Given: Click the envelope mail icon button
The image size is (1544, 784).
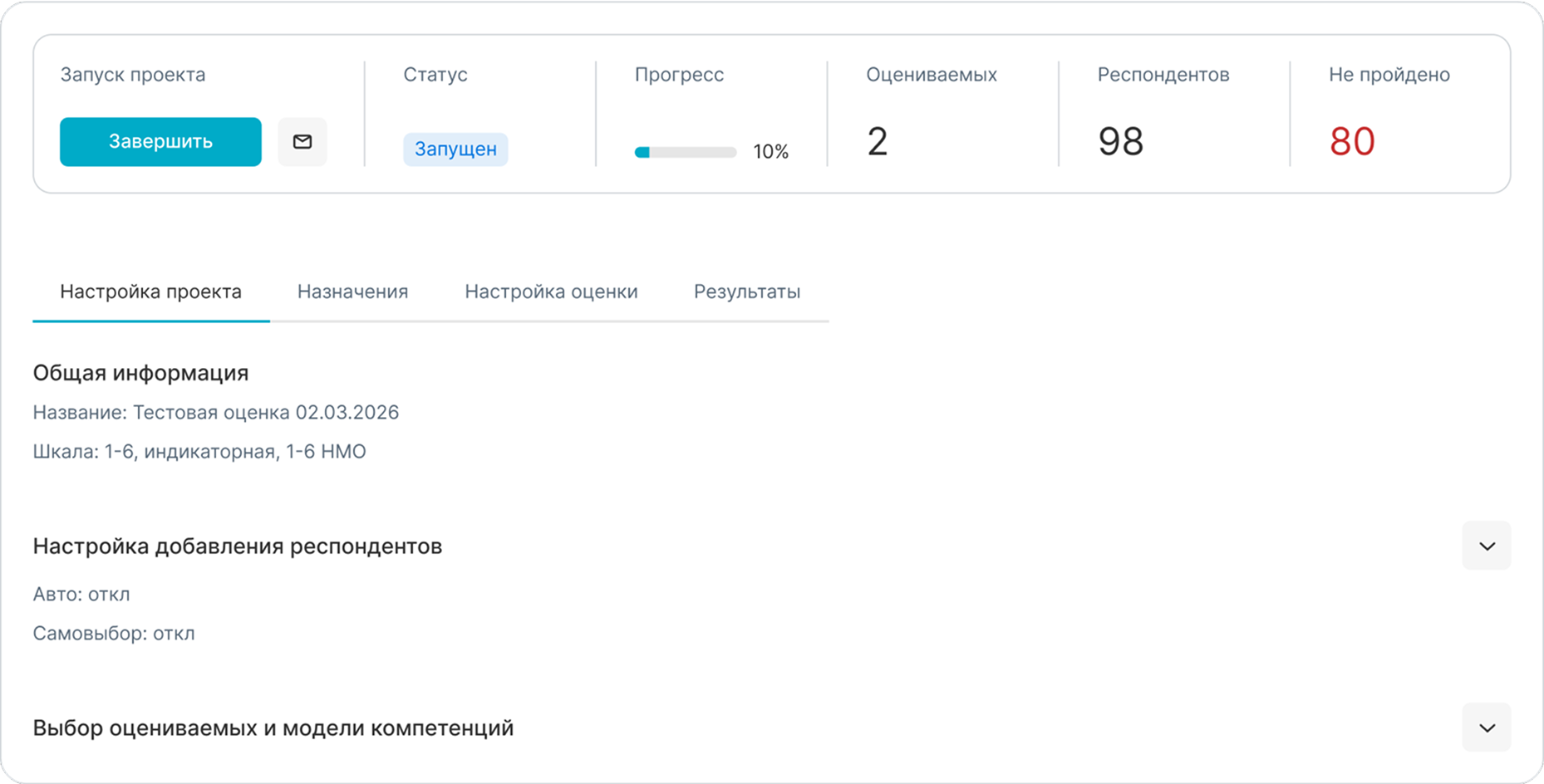Looking at the screenshot, I should (302, 142).
